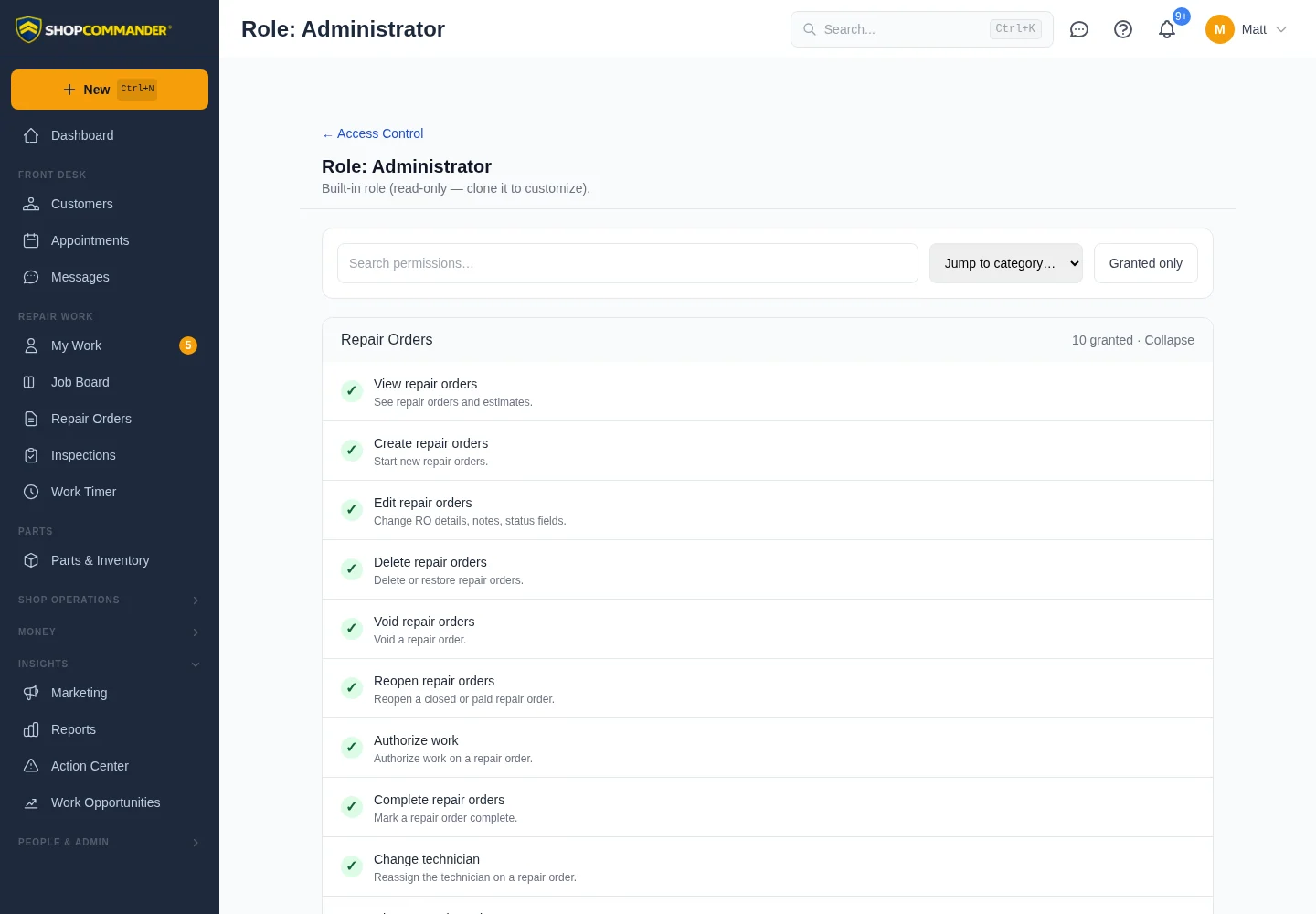This screenshot has width=1316, height=914.
Task: Open the notifications bell icon
Action: click(x=1167, y=29)
